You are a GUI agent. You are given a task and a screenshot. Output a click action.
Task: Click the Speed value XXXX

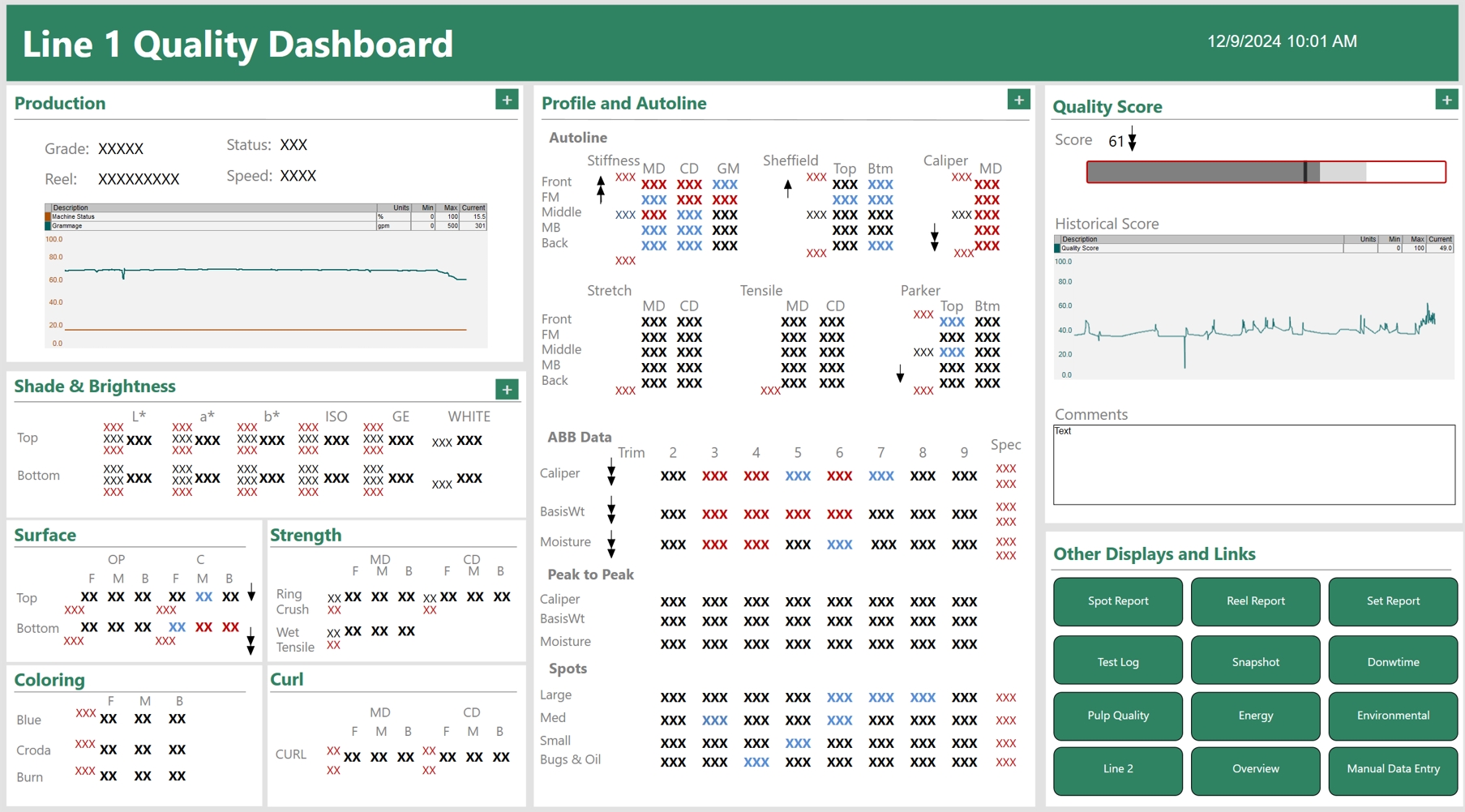[x=298, y=176]
